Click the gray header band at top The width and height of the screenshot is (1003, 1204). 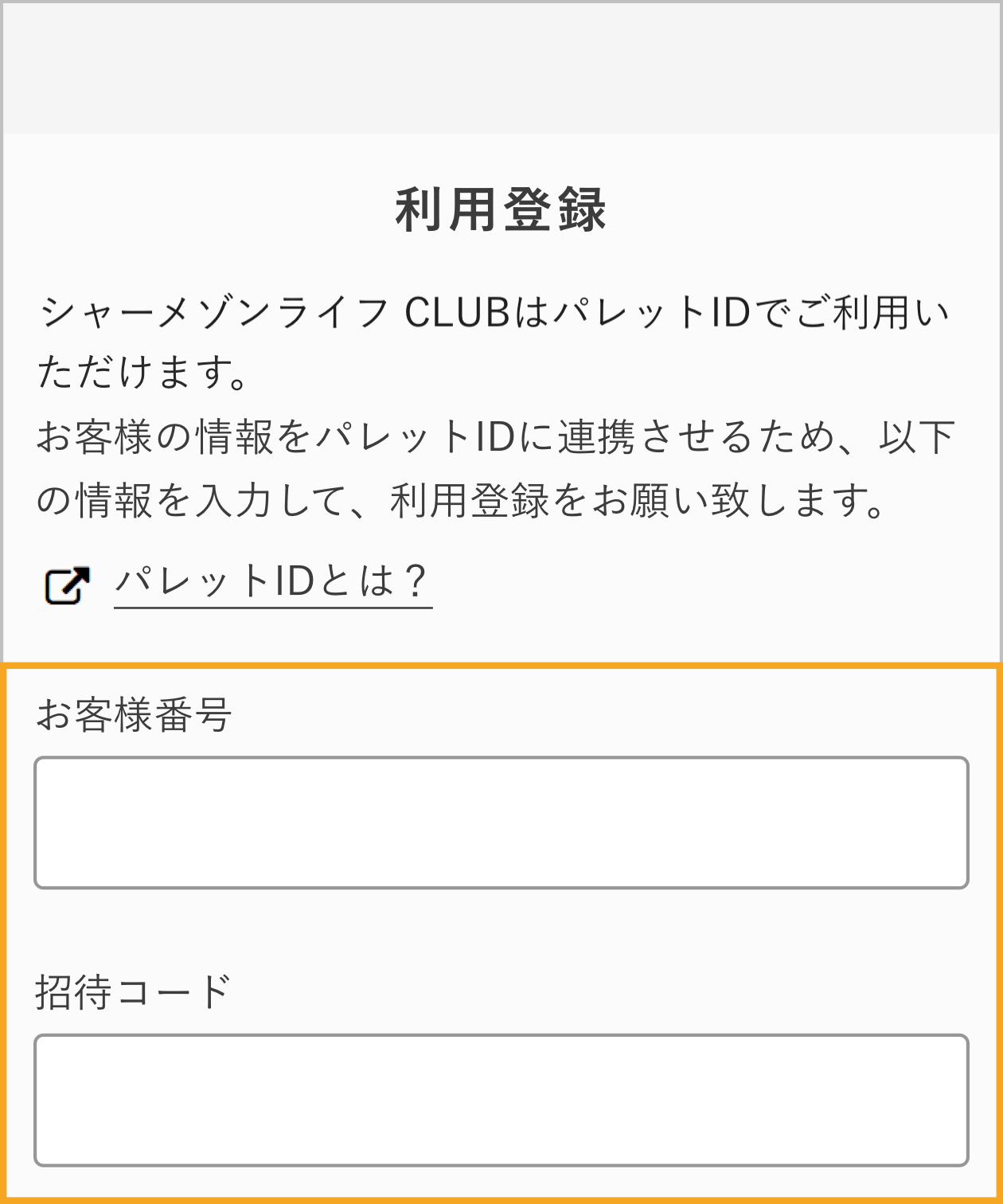tap(501, 68)
